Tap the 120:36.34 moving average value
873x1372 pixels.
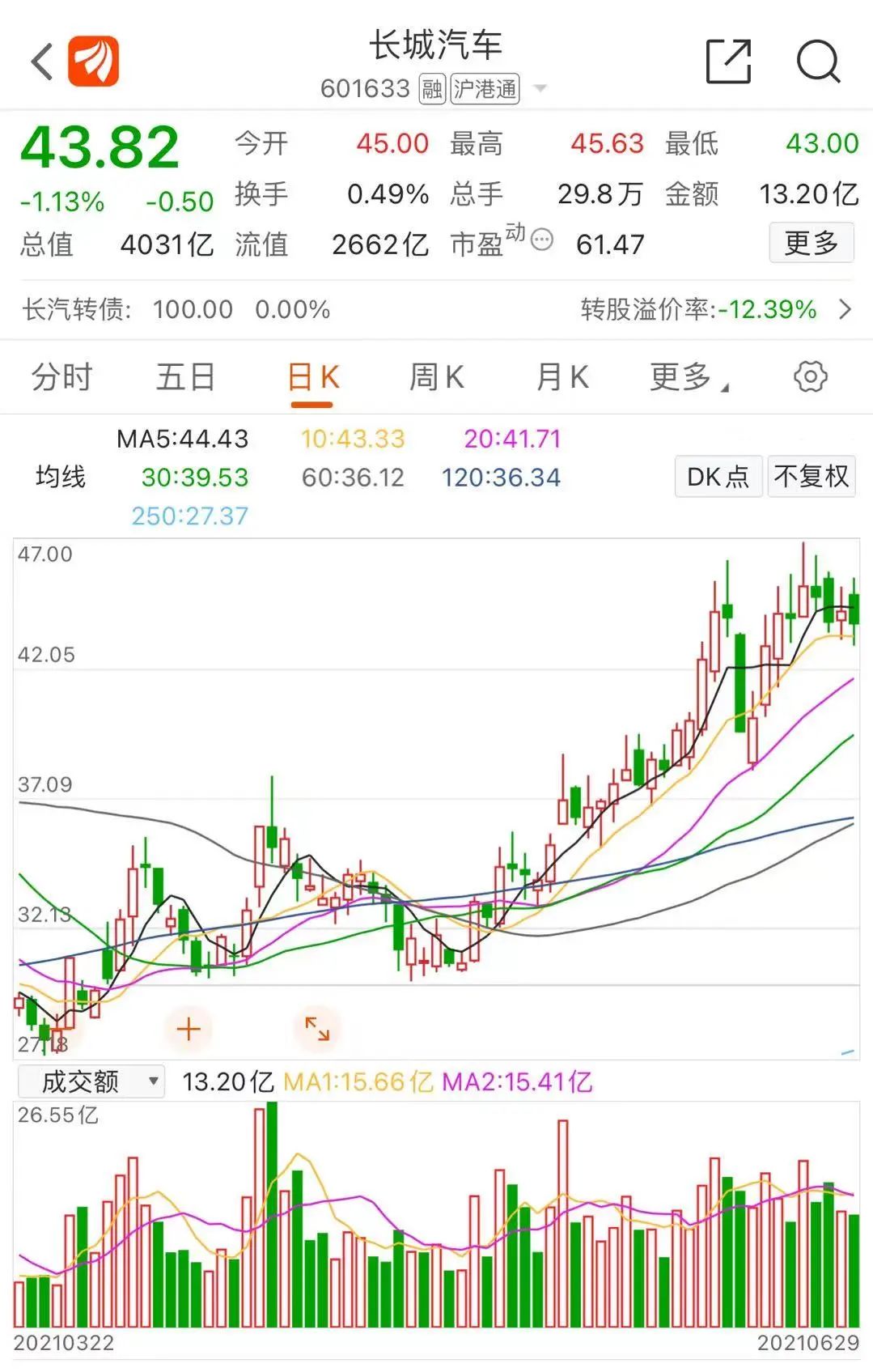pyautogui.click(x=501, y=478)
